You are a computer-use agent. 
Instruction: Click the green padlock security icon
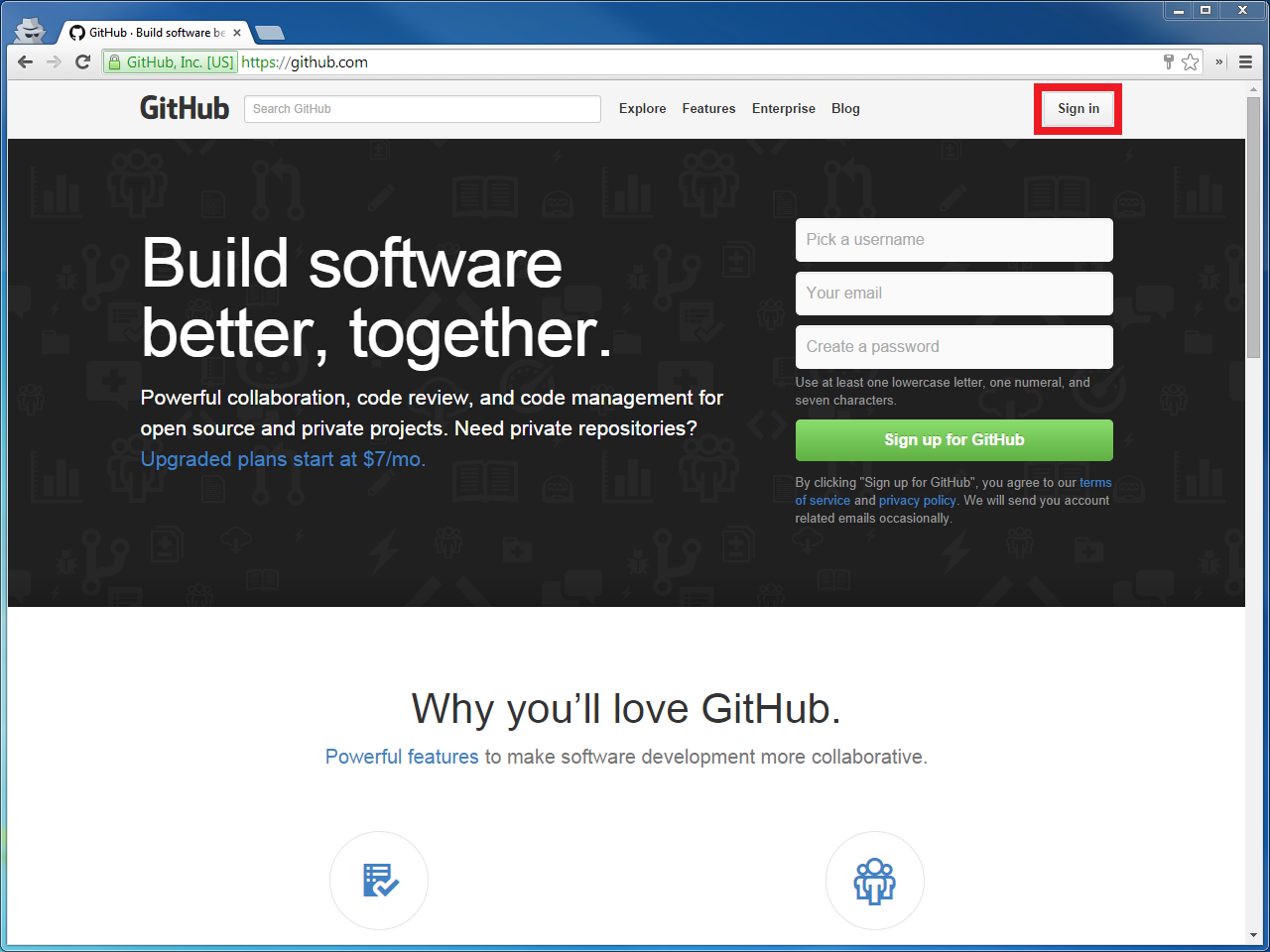point(114,61)
